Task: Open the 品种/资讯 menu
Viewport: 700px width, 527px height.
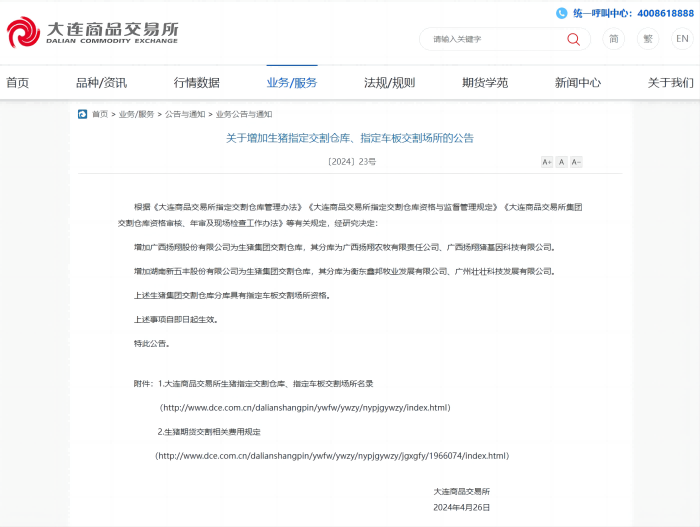Action: click(101, 83)
